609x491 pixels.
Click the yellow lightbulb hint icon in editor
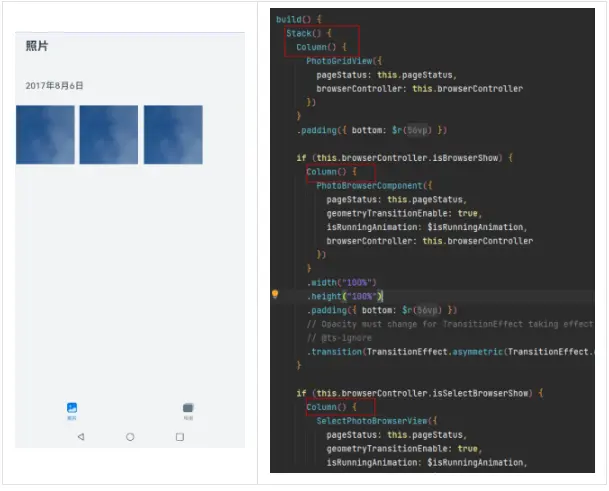275,294
